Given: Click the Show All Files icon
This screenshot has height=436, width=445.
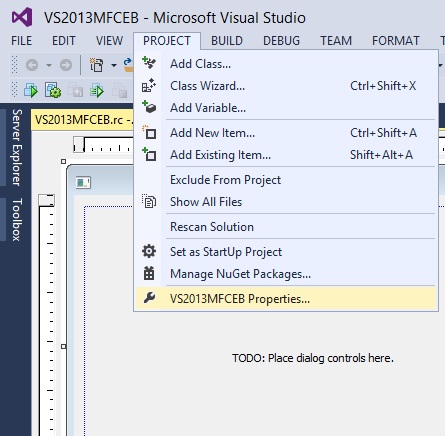Looking at the screenshot, I should click(149, 201).
